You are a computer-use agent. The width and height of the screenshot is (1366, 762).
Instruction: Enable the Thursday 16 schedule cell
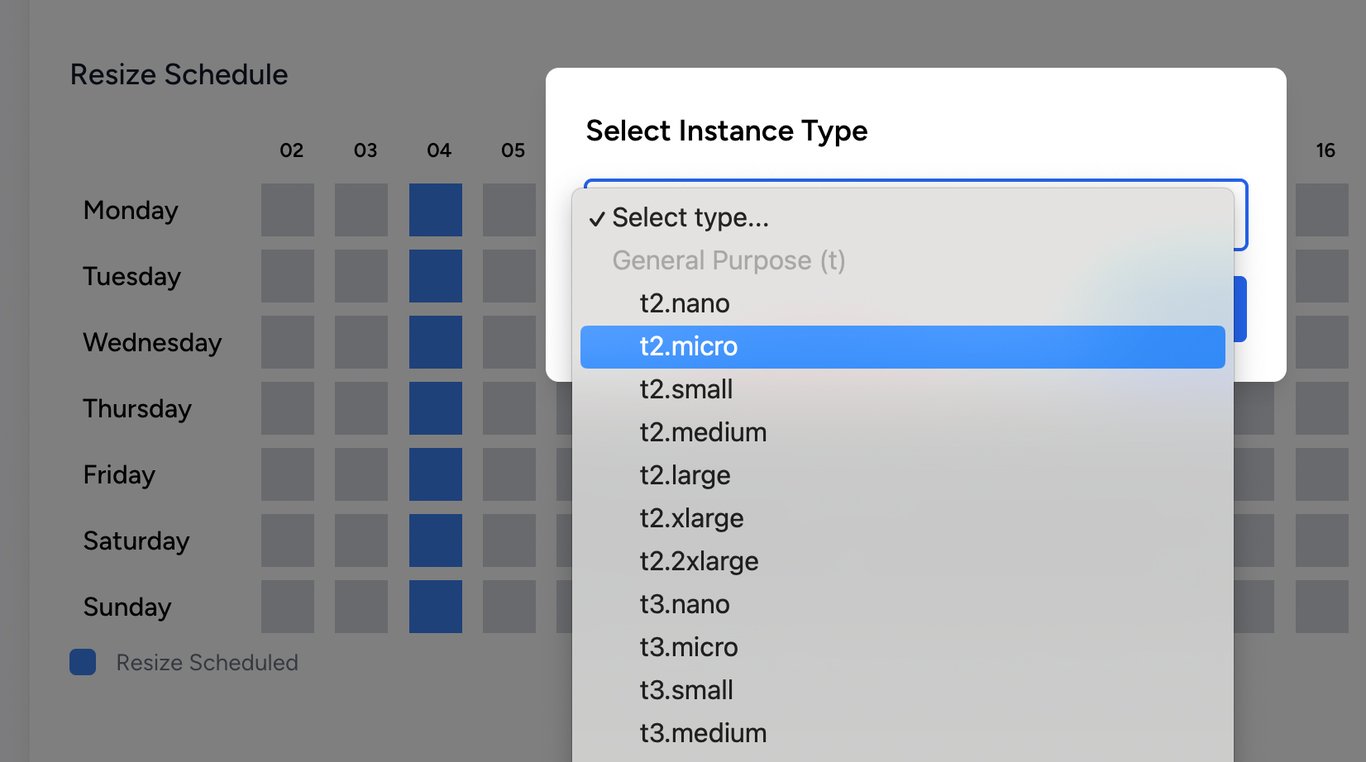pos(1321,408)
